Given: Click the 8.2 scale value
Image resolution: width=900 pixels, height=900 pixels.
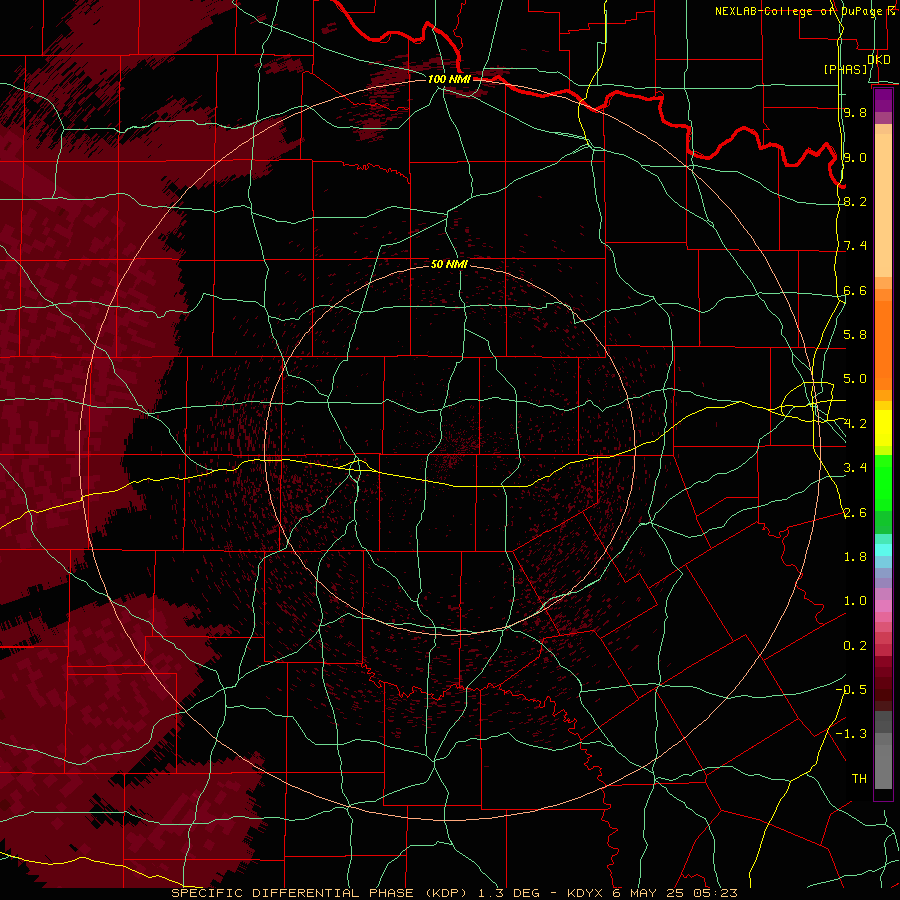Looking at the screenshot, I should [855, 201].
